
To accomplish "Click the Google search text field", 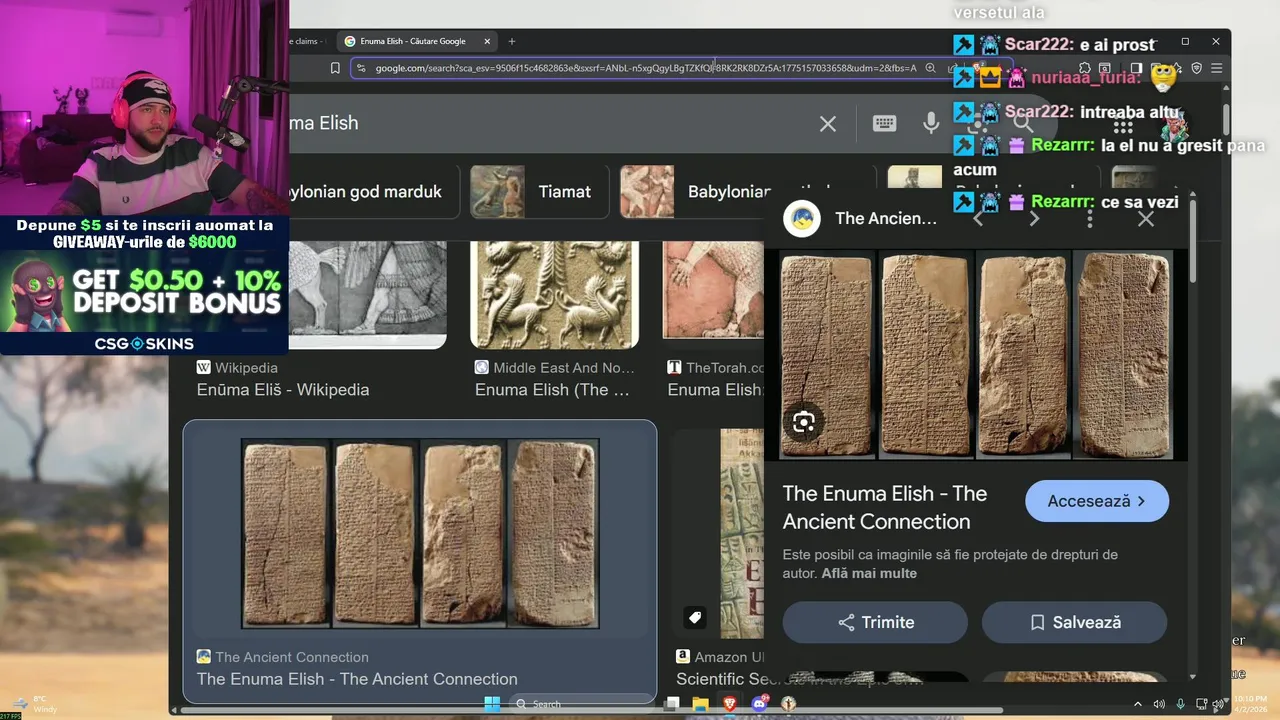I will click(550, 124).
